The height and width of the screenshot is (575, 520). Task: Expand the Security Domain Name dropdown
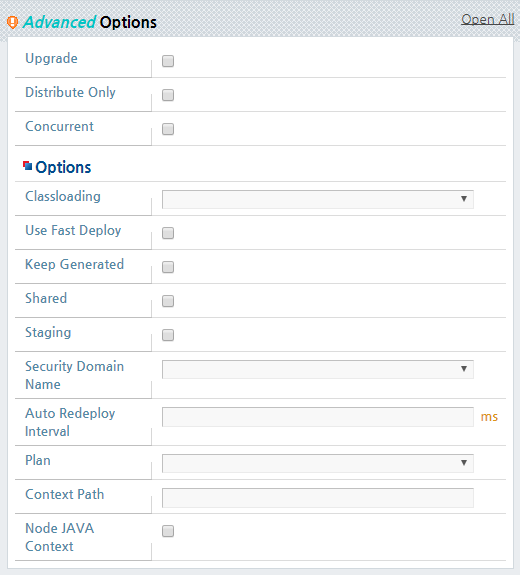[318, 369]
